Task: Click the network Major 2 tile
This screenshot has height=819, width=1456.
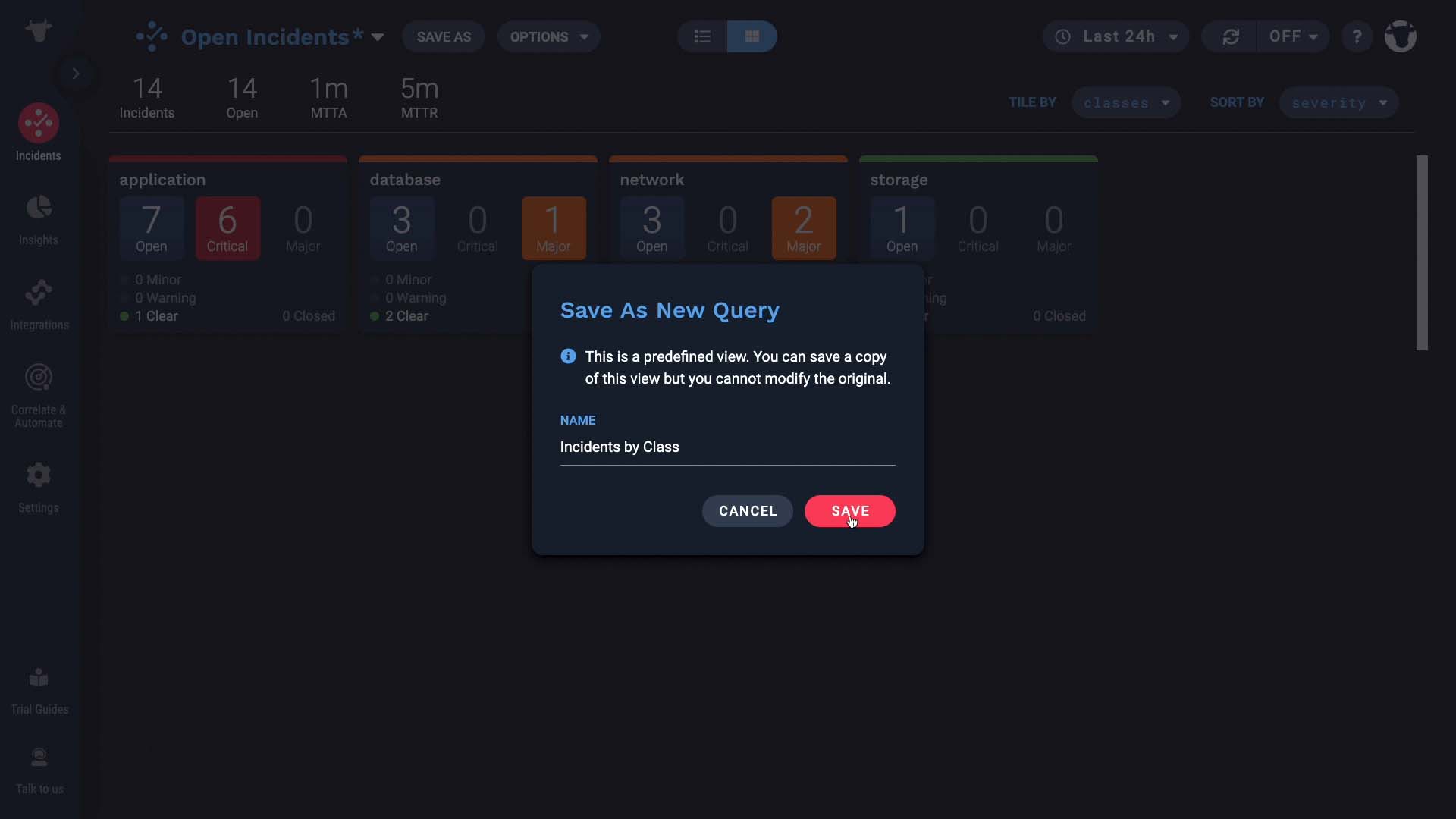Action: (804, 228)
